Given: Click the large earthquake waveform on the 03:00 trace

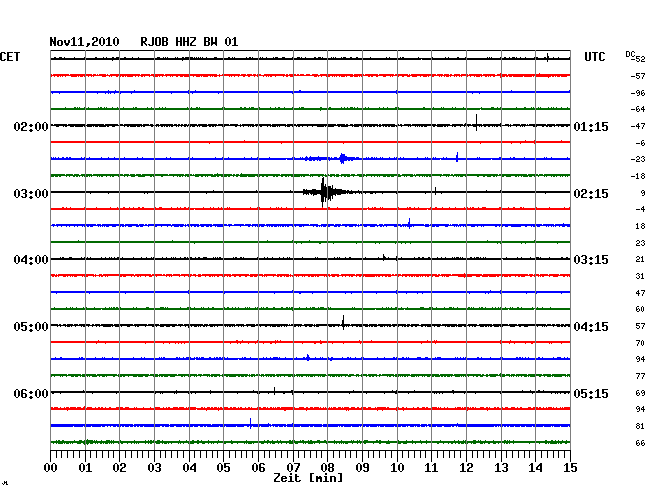Looking at the screenshot, I should click(x=327, y=192).
